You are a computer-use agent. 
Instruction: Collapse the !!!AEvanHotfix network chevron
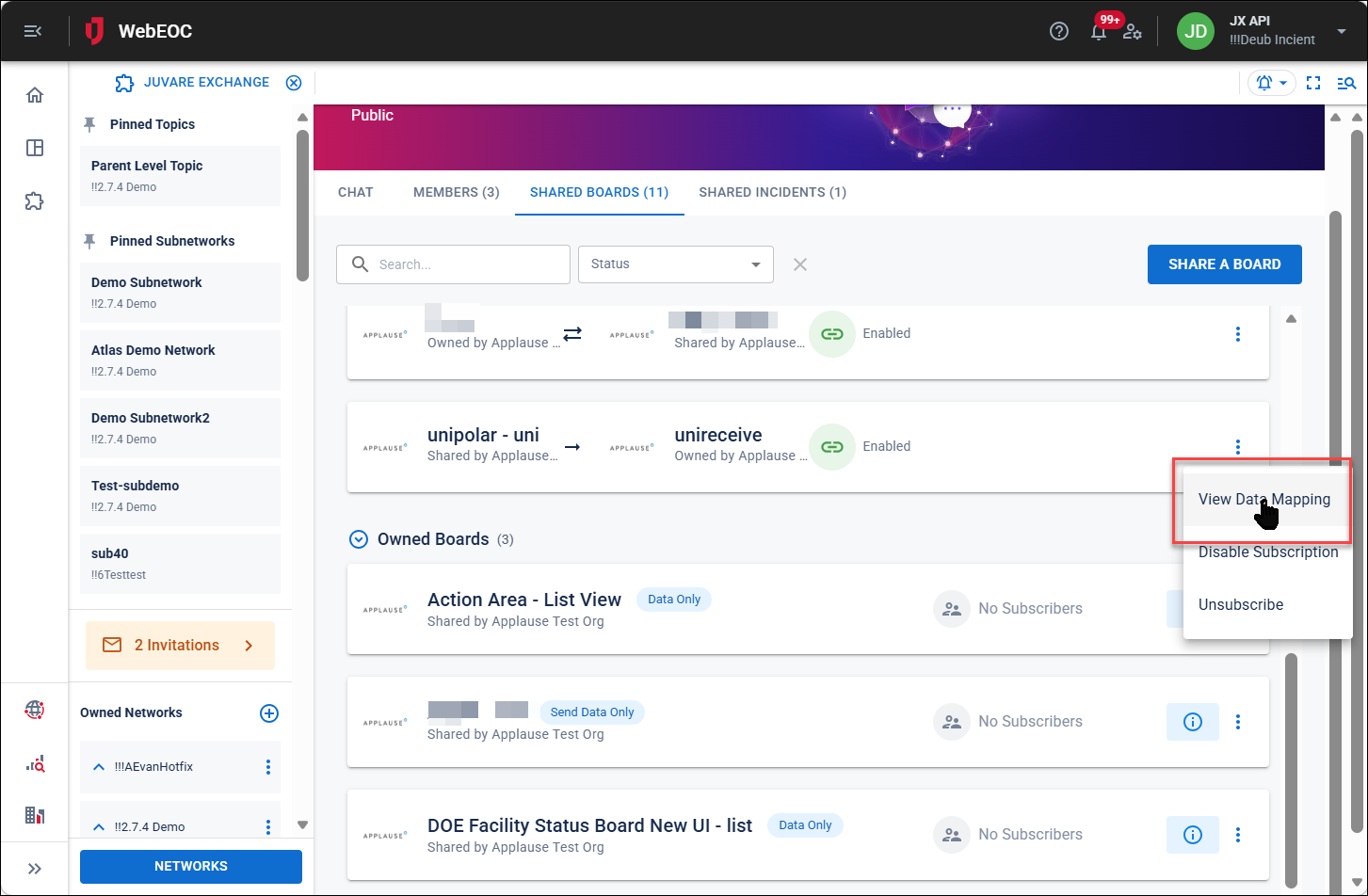(99, 767)
